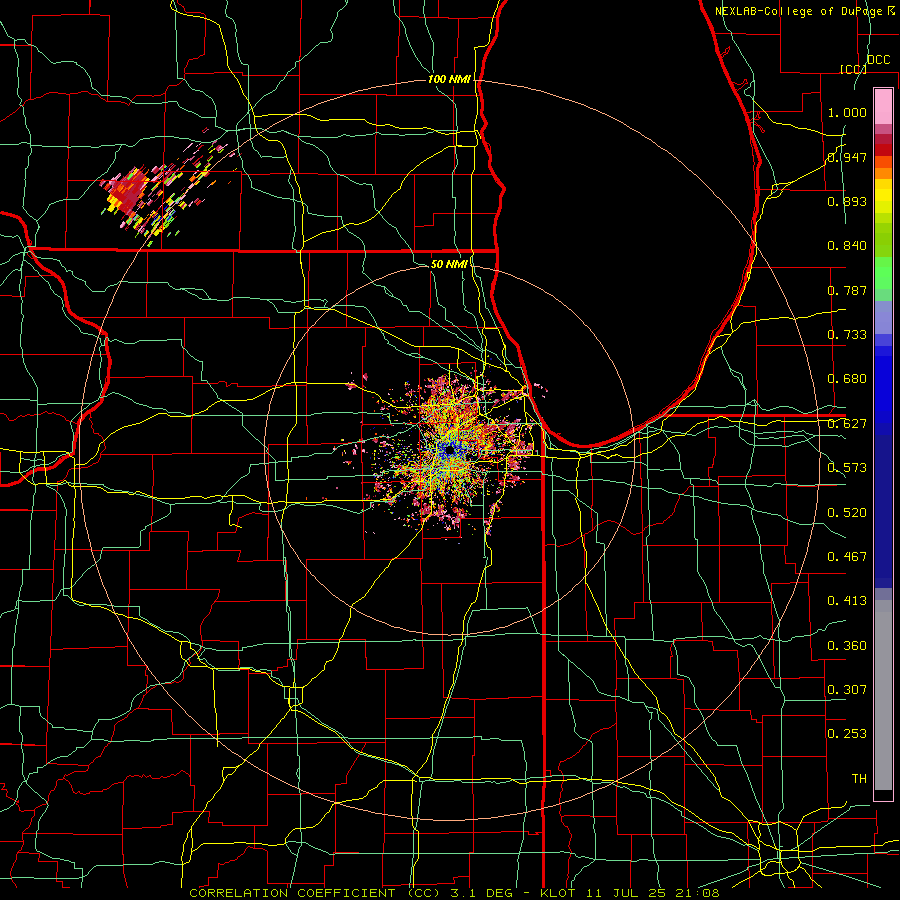The width and height of the screenshot is (900, 900).
Task: Click the 0.733 color scale value
Action: coord(847,334)
